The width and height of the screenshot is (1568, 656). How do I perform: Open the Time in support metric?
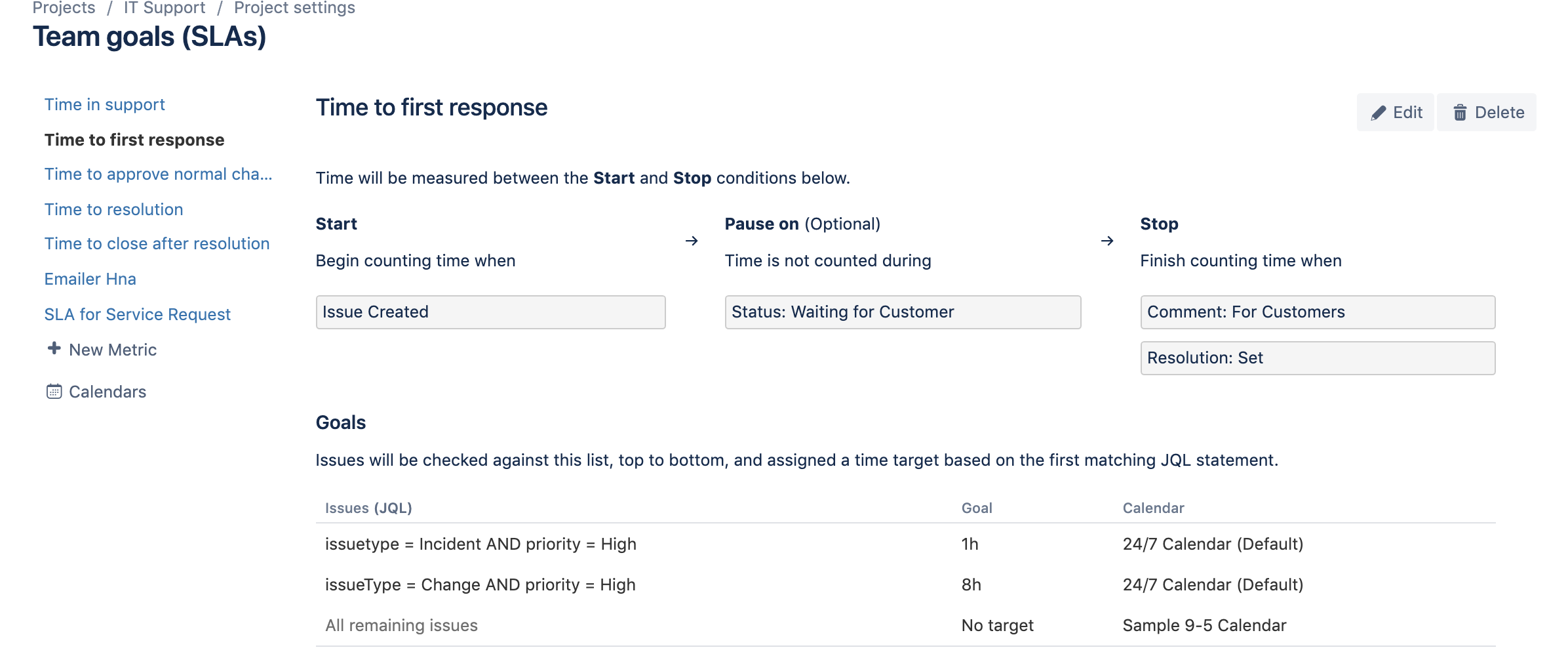pos(104,105)
